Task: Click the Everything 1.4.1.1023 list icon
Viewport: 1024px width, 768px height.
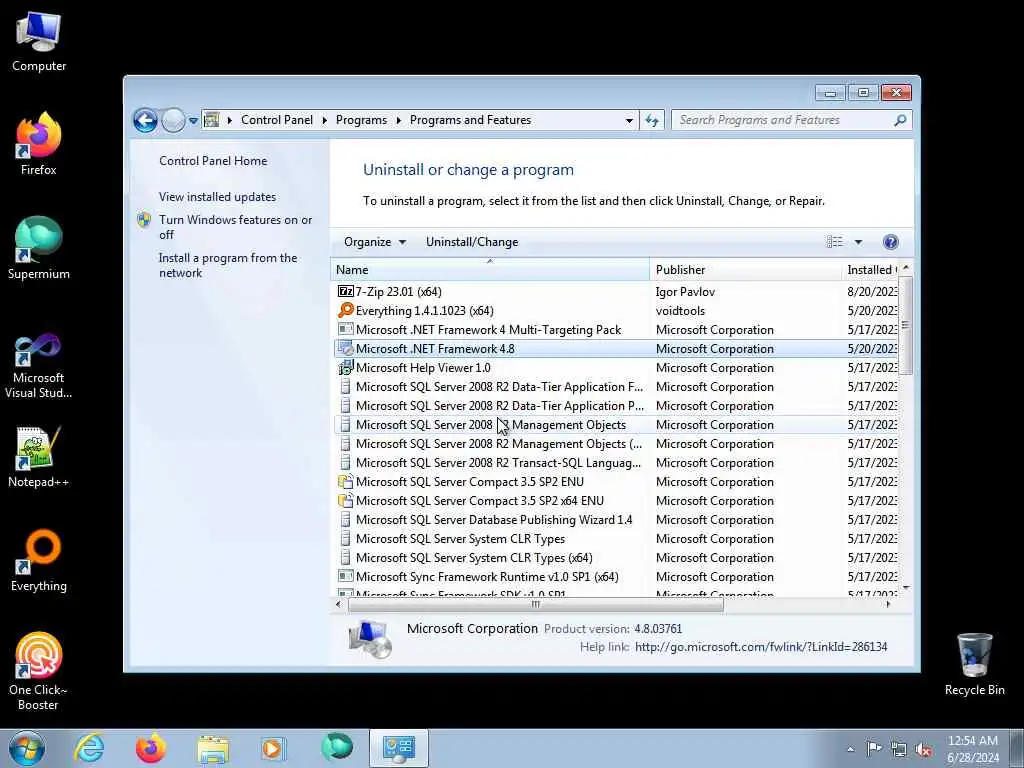Action: (345, 310)
